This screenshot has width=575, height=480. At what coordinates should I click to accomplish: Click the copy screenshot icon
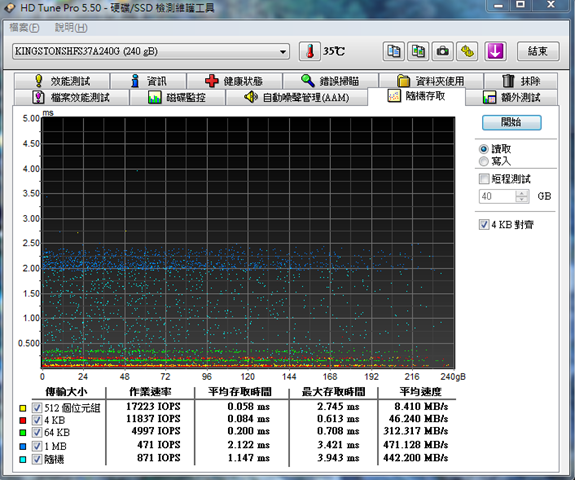[x=418, y=51]
